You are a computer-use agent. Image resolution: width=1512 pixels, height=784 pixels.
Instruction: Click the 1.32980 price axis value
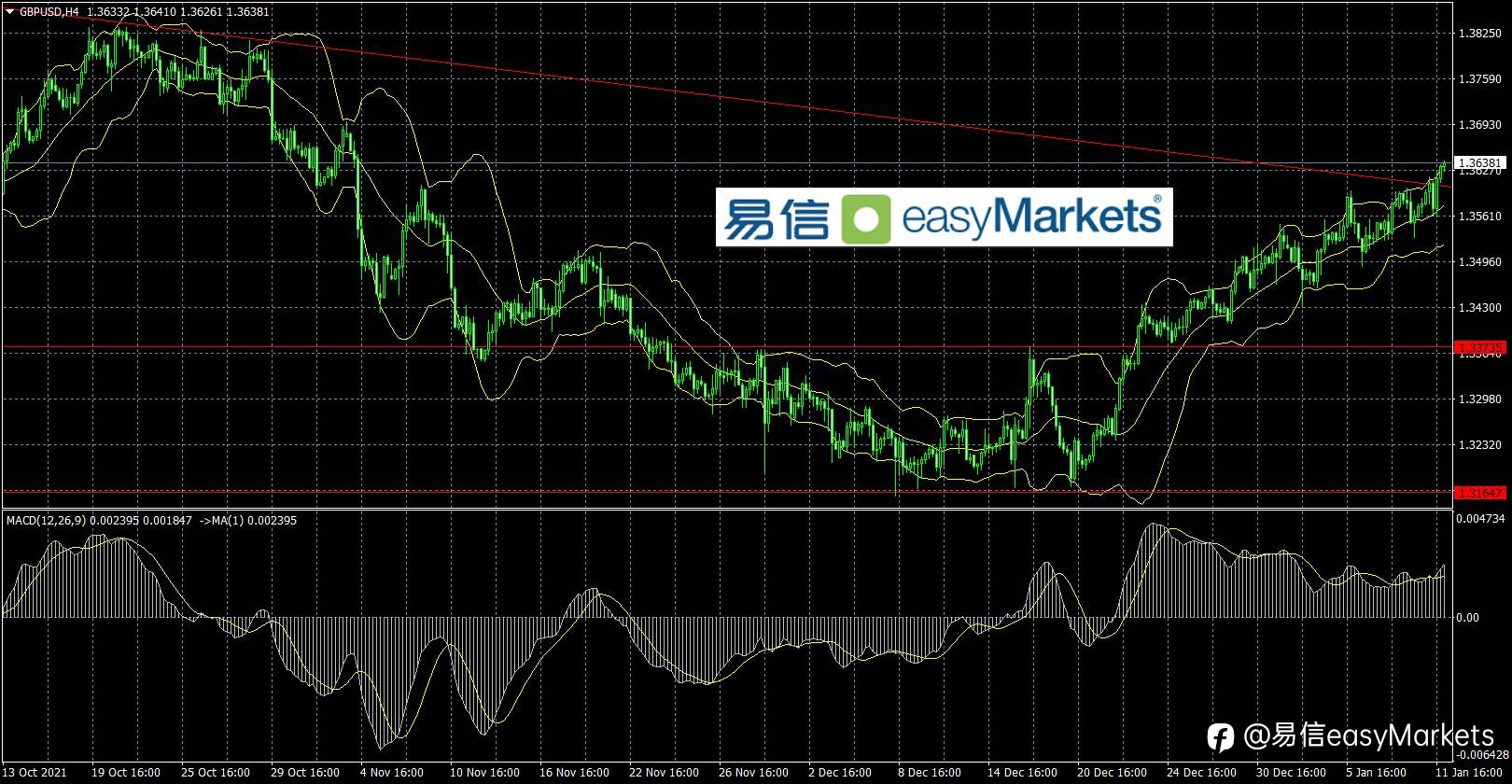(x=1479, y=399)
